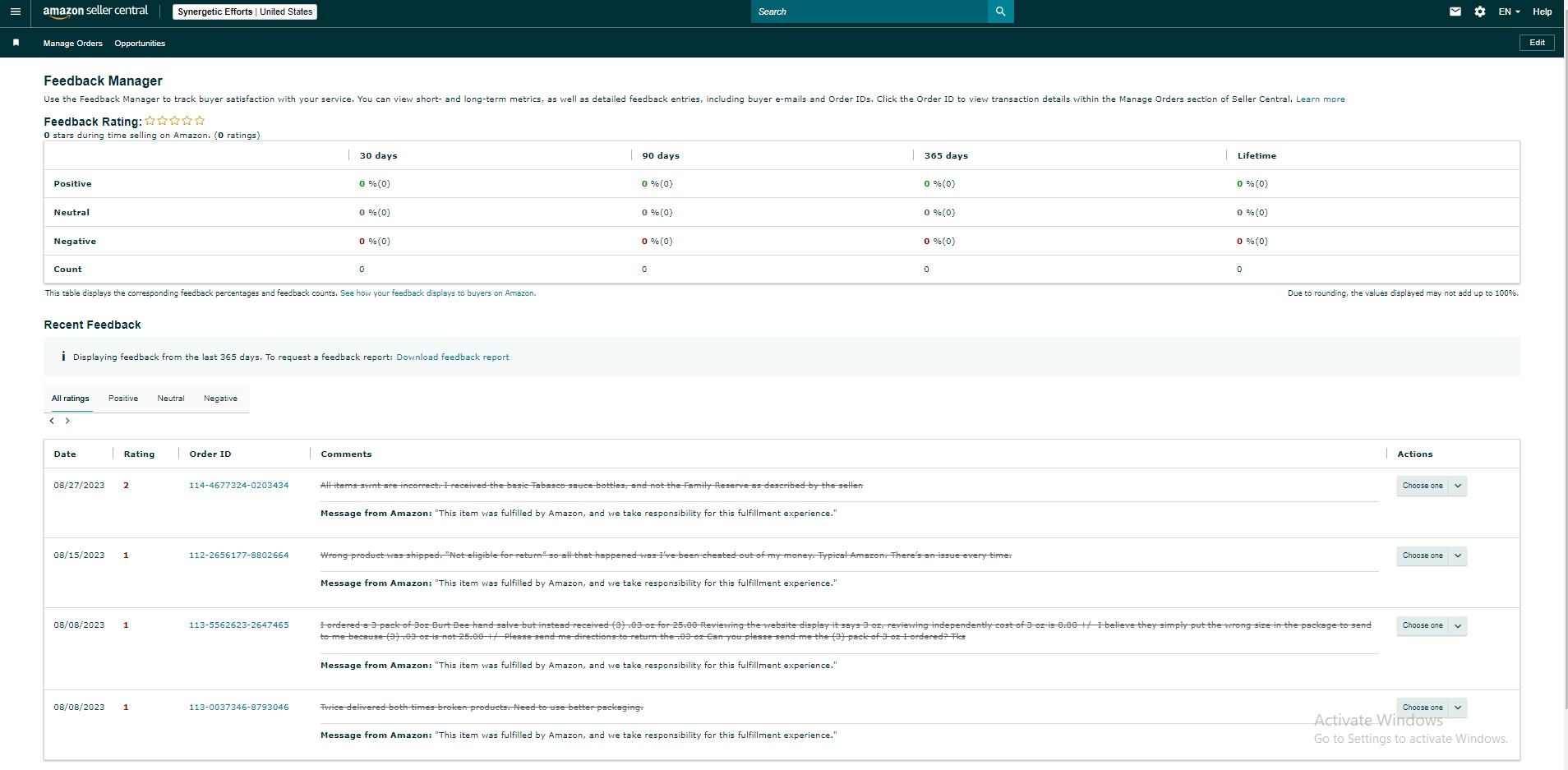Click the Lifetime column header
Screen dimensions: 1568x770
click(x=1257, y=156)
